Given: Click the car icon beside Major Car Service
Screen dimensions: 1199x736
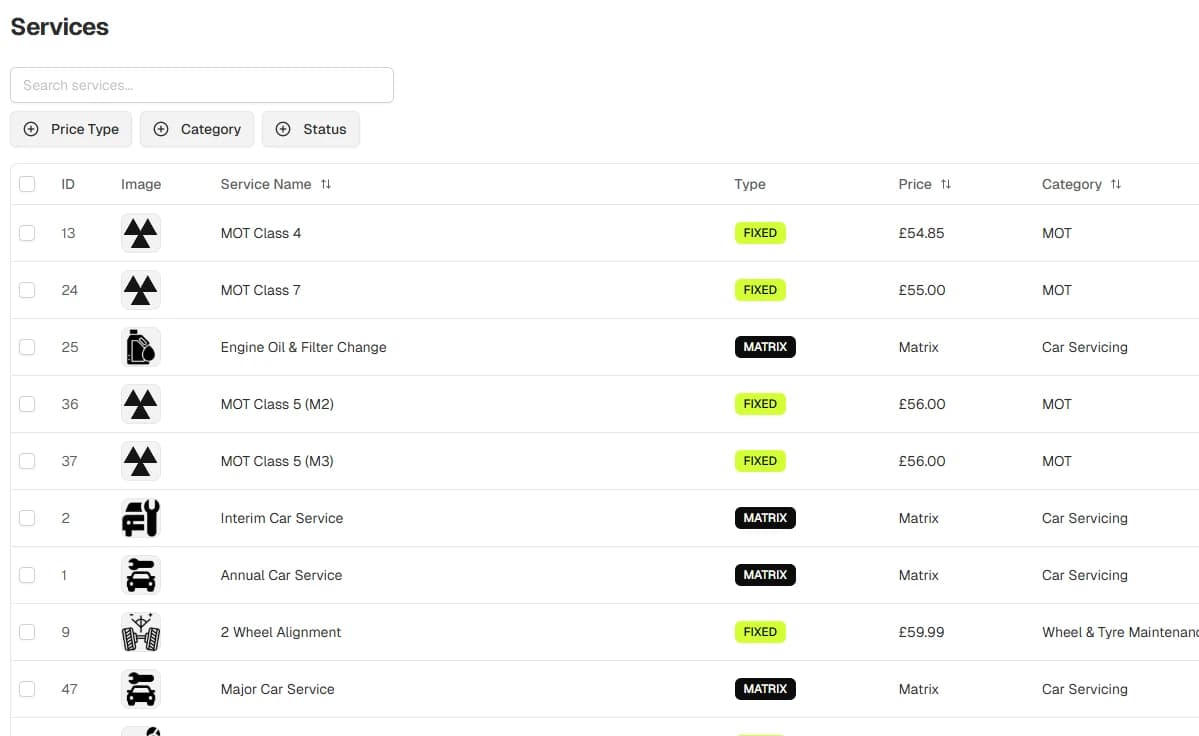Looking at the screenshot, I should tap(140, 689).
